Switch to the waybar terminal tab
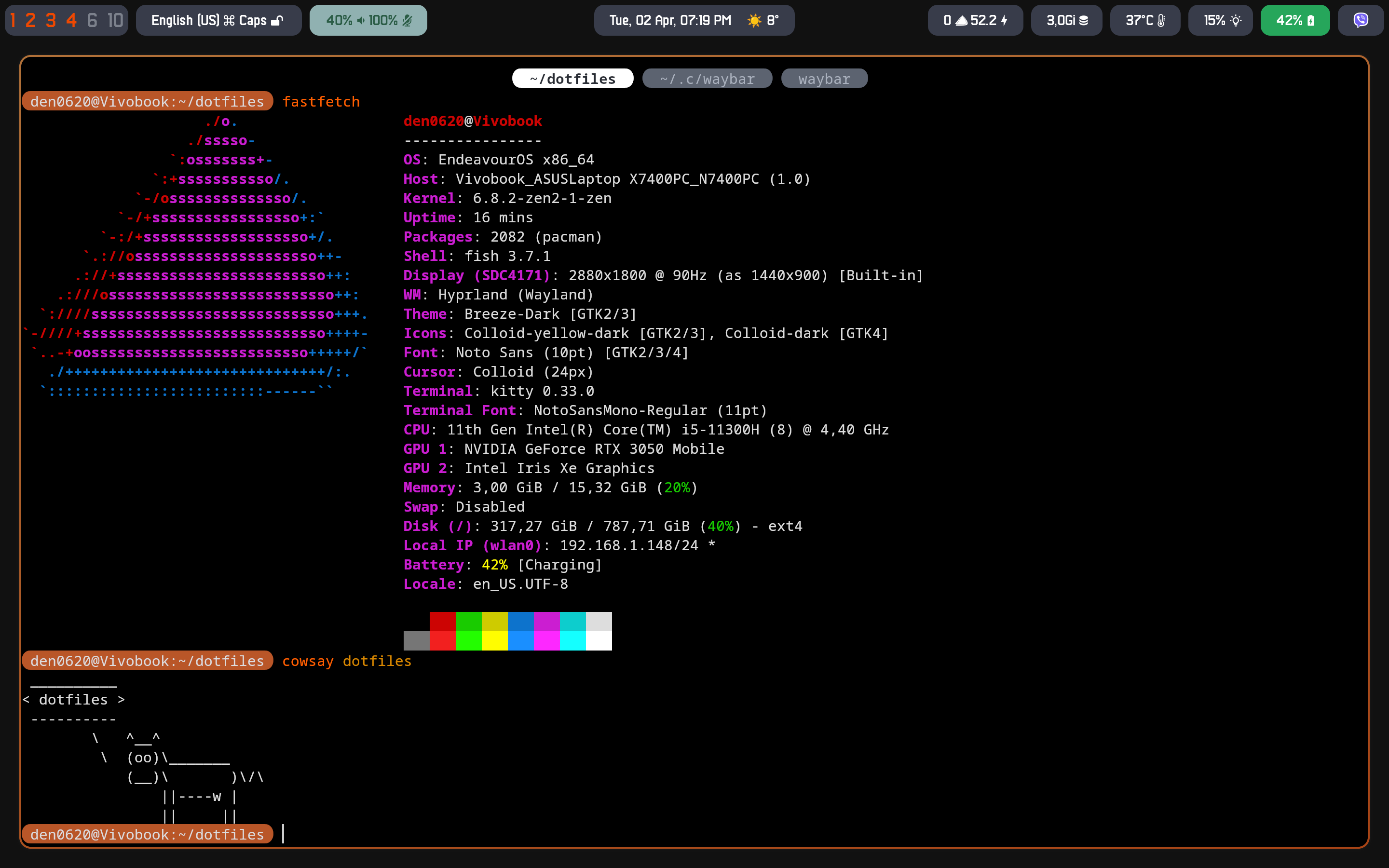1389x868 pixels. tap(824, 79)
